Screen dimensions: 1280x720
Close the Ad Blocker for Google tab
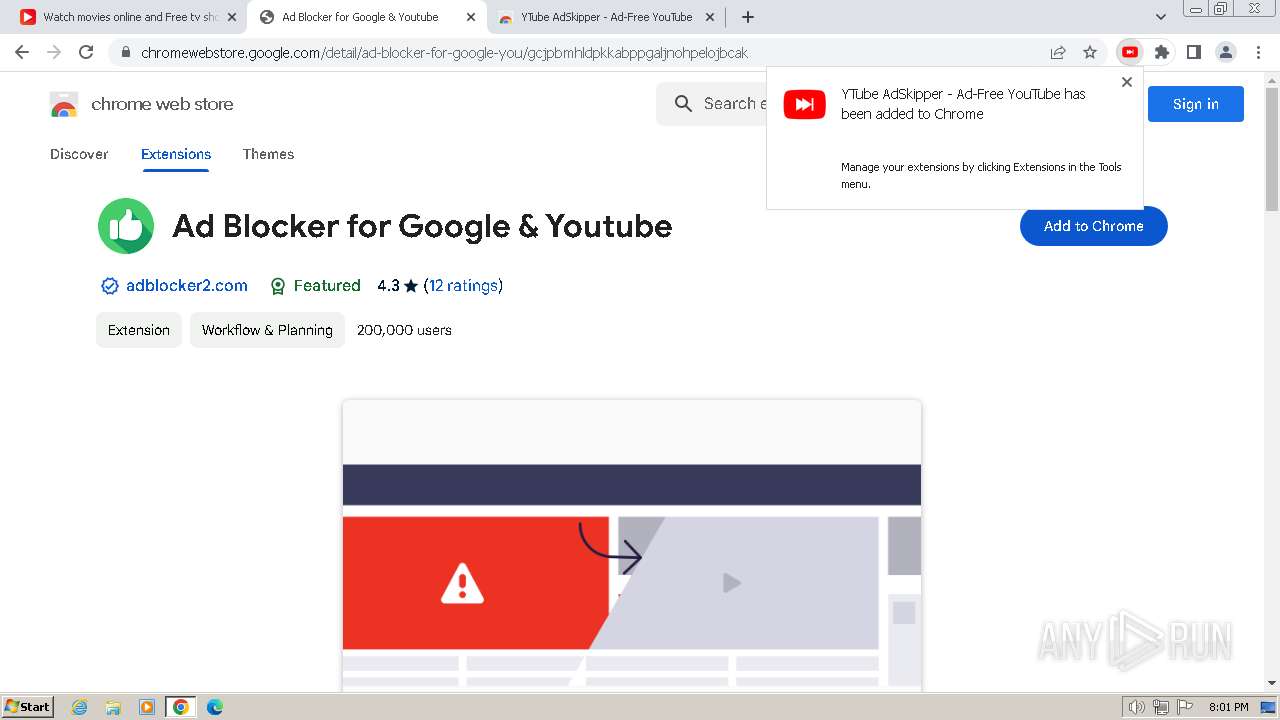point(471,17)
